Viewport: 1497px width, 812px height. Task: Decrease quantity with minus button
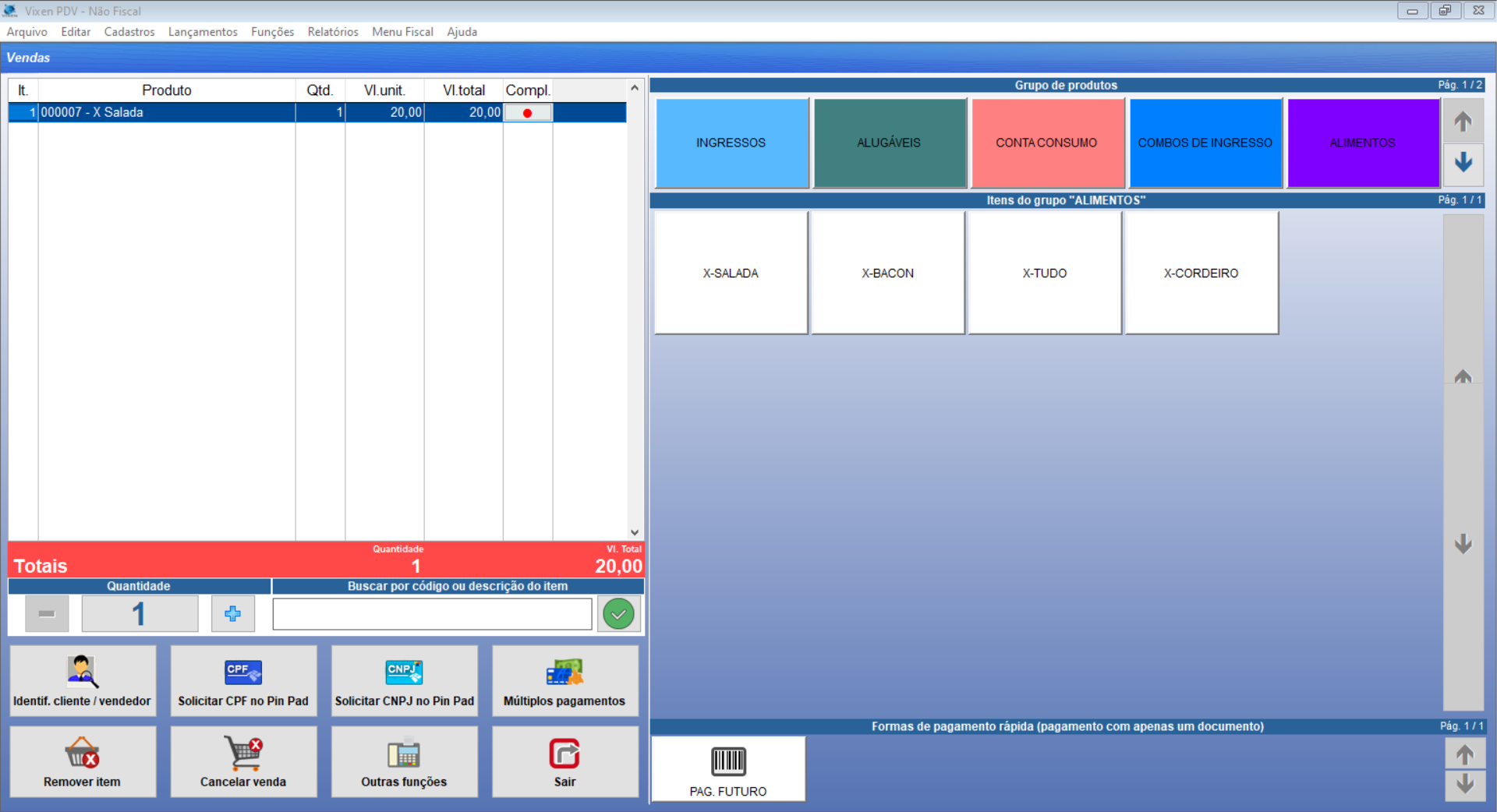point(47,614)
